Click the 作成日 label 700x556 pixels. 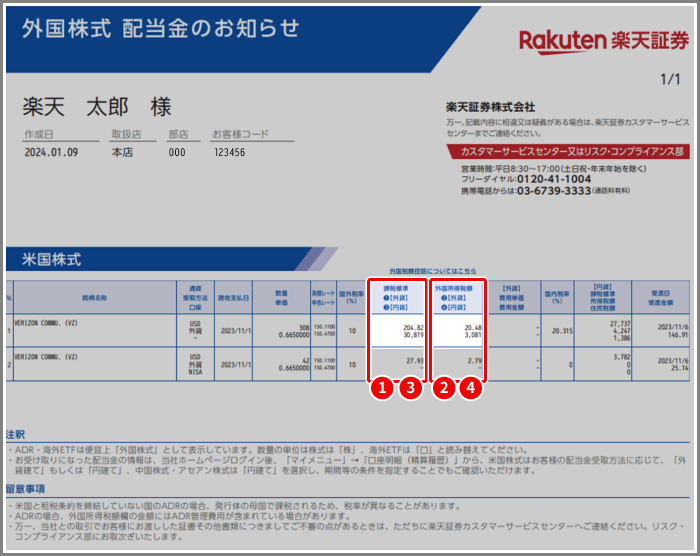[39, 134]
